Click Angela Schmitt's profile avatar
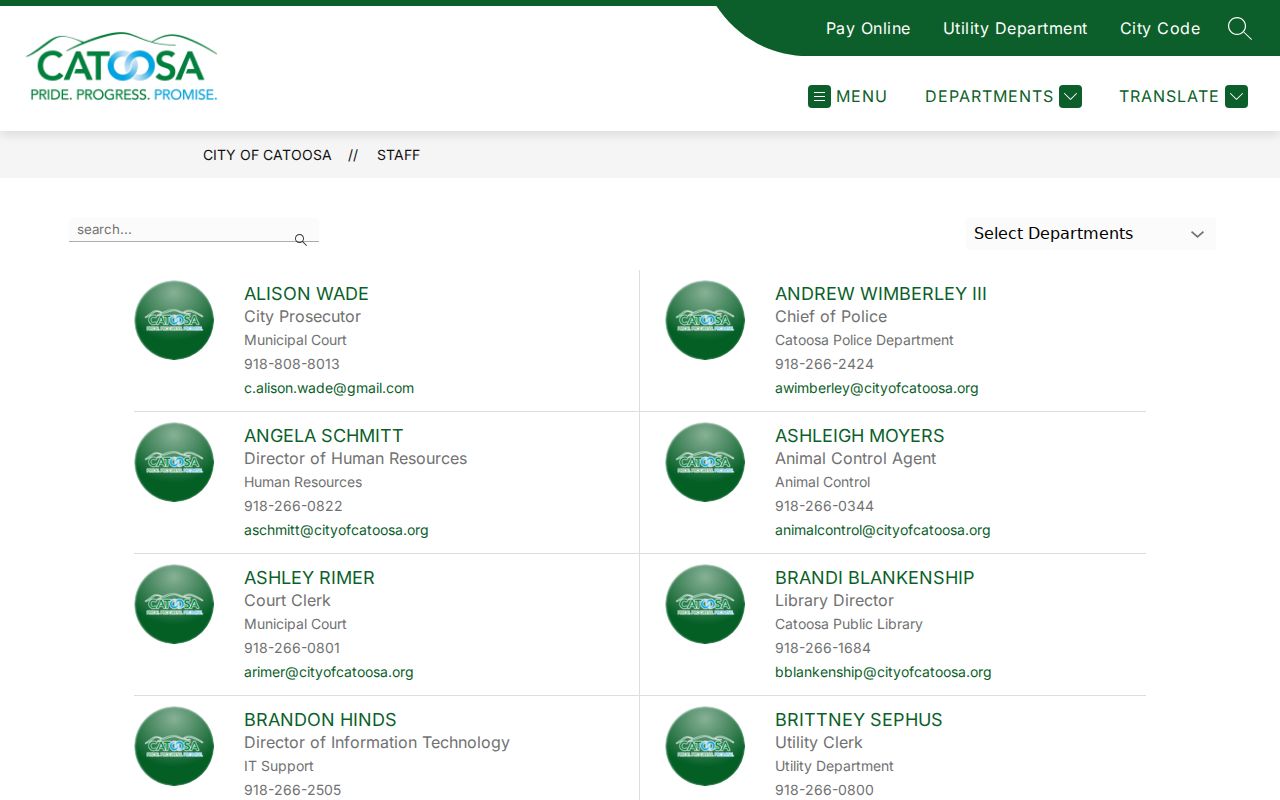Image resolution: width=1280 pixels, height=800 pixels. 174,462
